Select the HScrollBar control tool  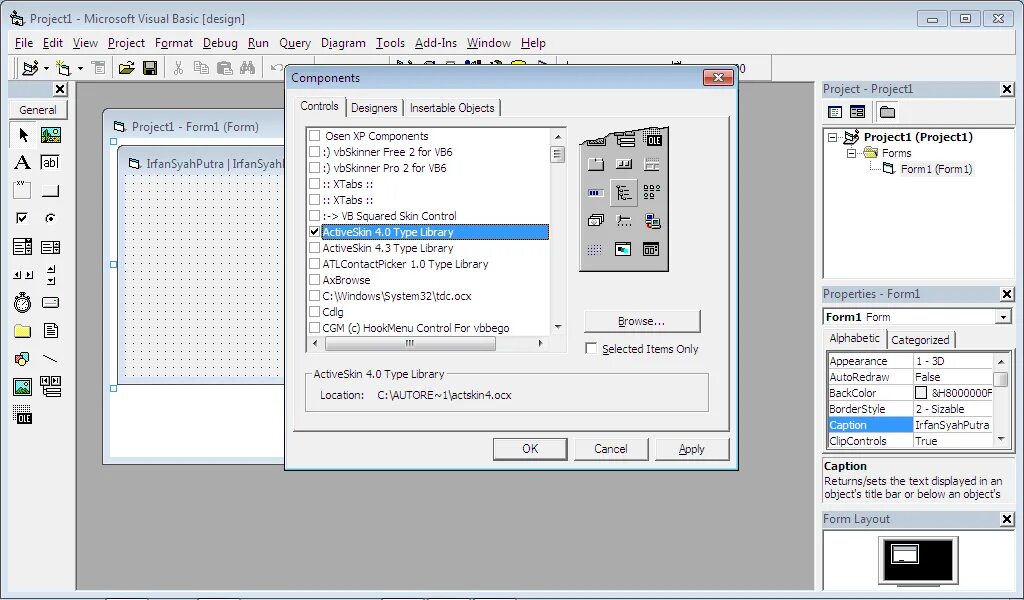pyautogui.click(x=23, y=275)
